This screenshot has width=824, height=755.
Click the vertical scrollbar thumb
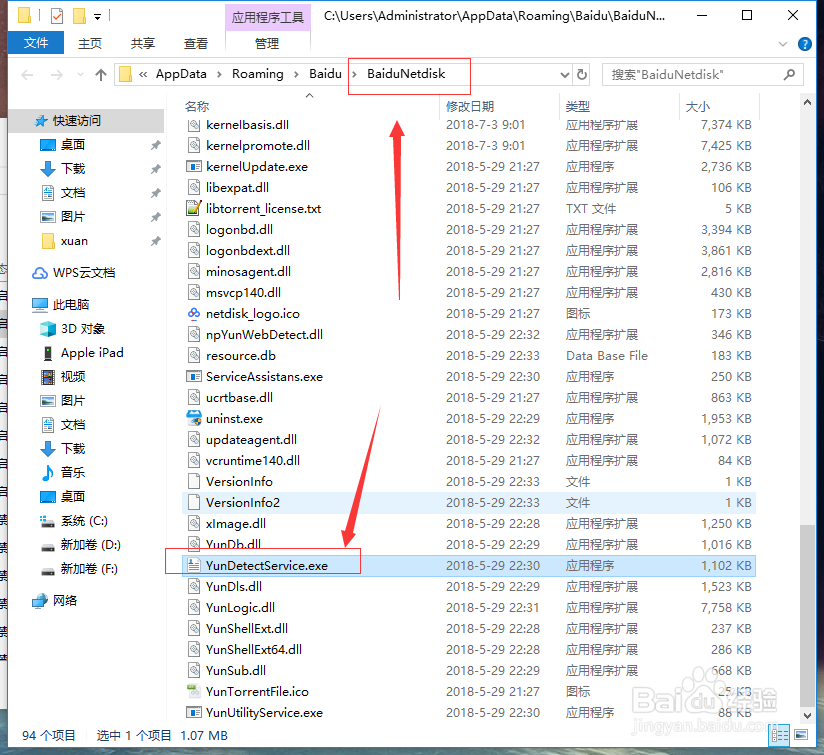coord(807,615)
